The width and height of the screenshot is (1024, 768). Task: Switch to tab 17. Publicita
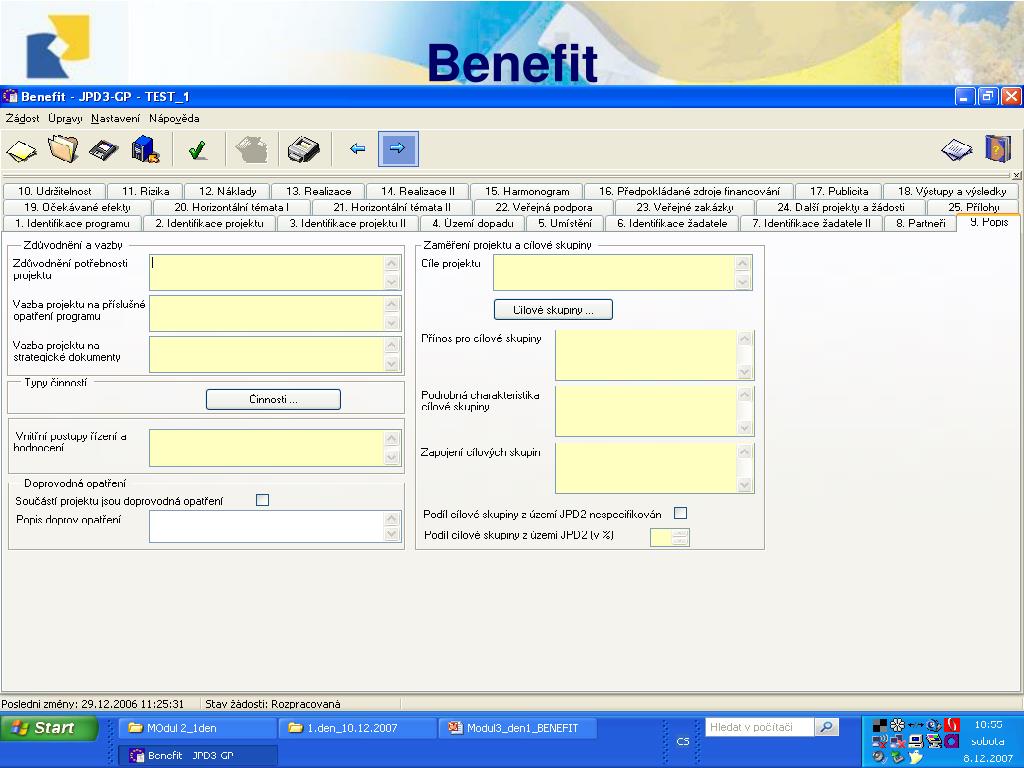click(x=839, y=191)
